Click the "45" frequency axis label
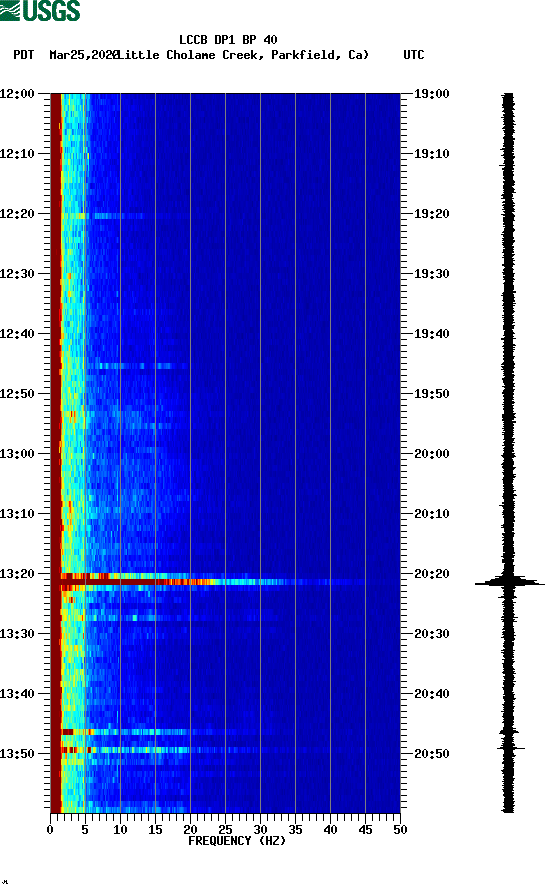Viewport: 552px width, 893px height. 365,830
